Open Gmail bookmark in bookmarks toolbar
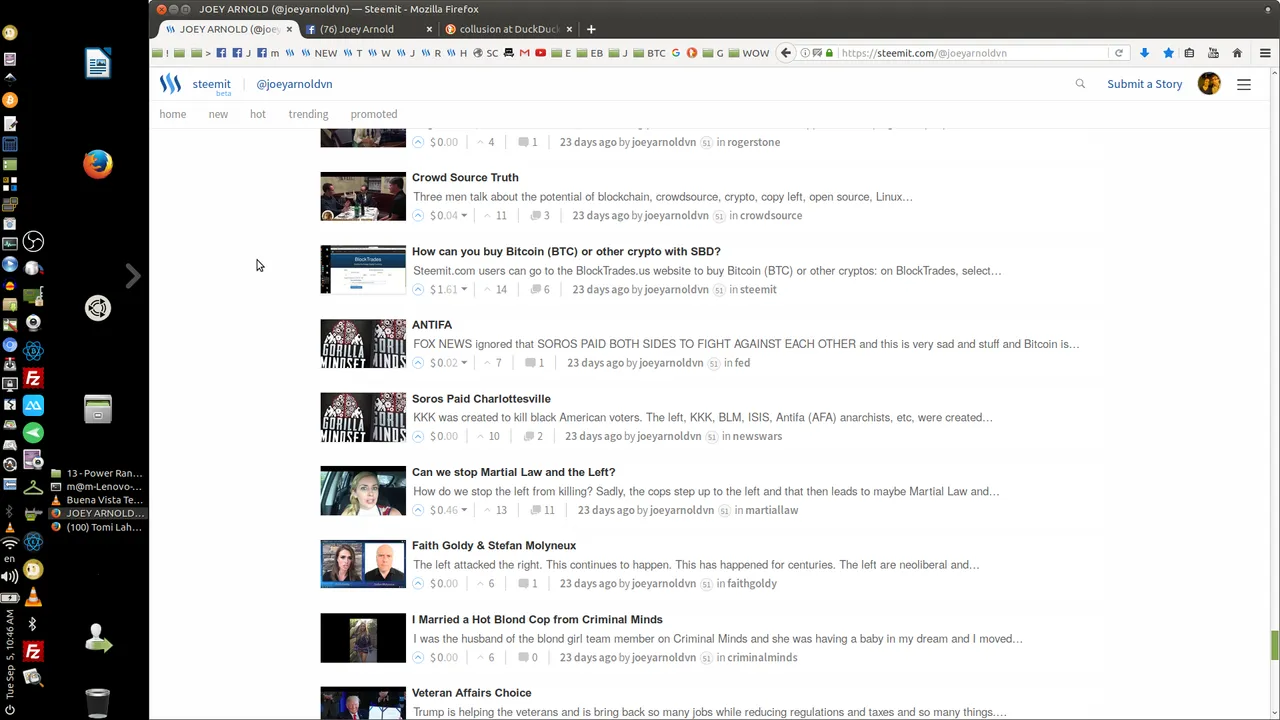 pos(524,53)
